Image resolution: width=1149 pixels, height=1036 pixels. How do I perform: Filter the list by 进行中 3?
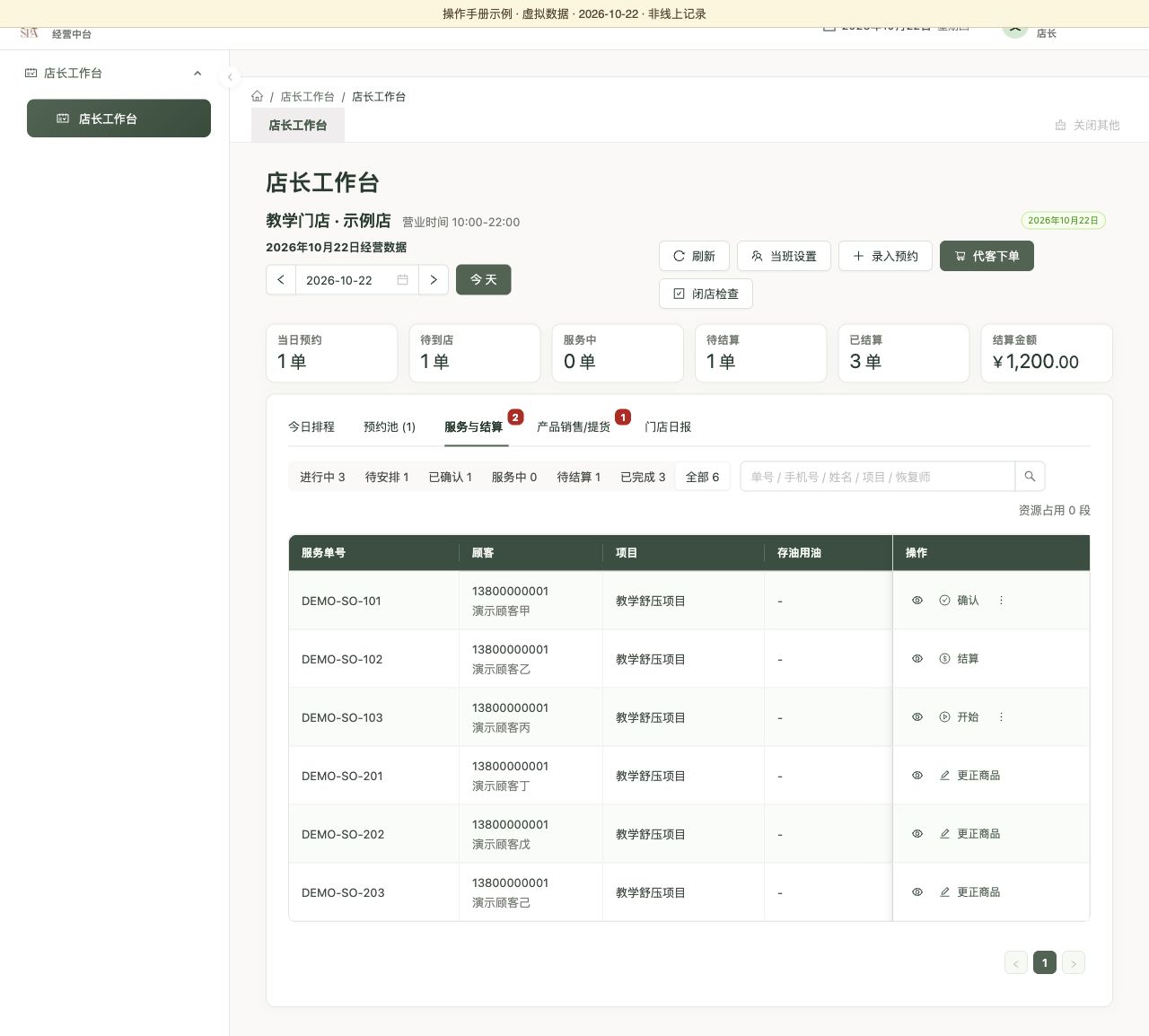(x=322, y=477)
